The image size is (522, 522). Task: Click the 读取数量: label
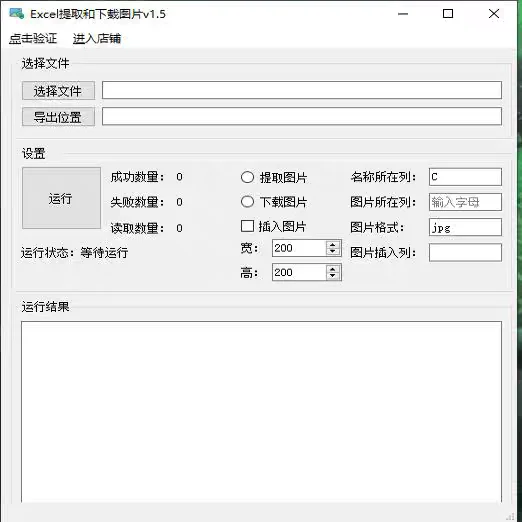(137, 228)
